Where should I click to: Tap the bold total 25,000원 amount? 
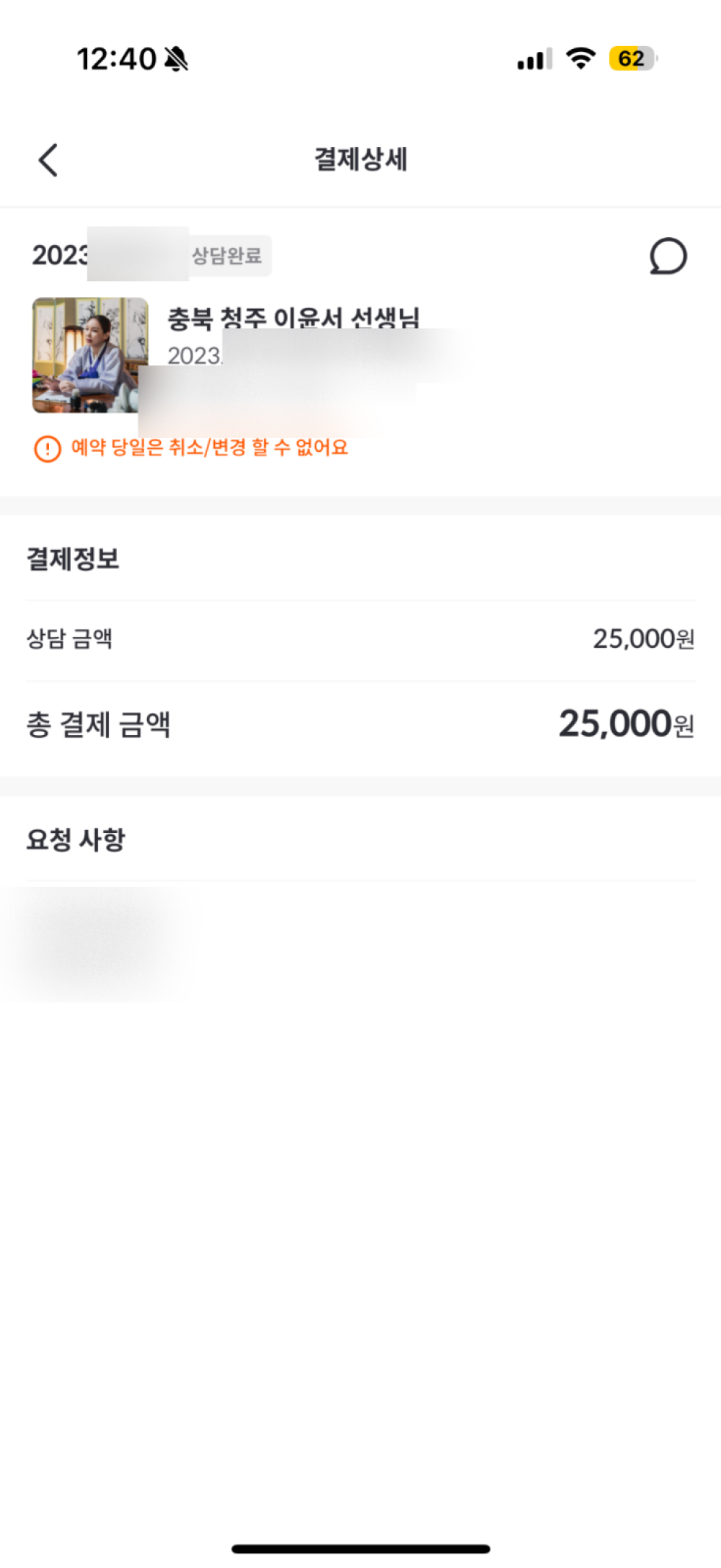(626, 723)
